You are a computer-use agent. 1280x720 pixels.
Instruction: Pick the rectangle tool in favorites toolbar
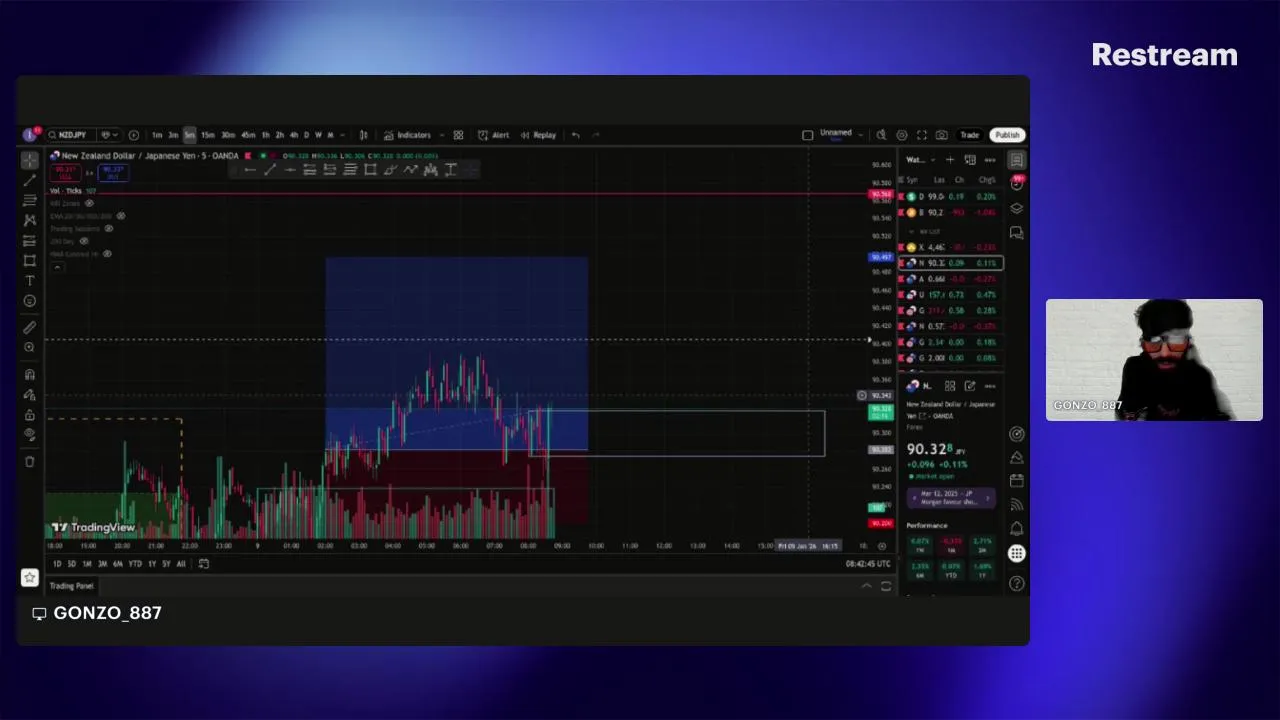point(370,170)
